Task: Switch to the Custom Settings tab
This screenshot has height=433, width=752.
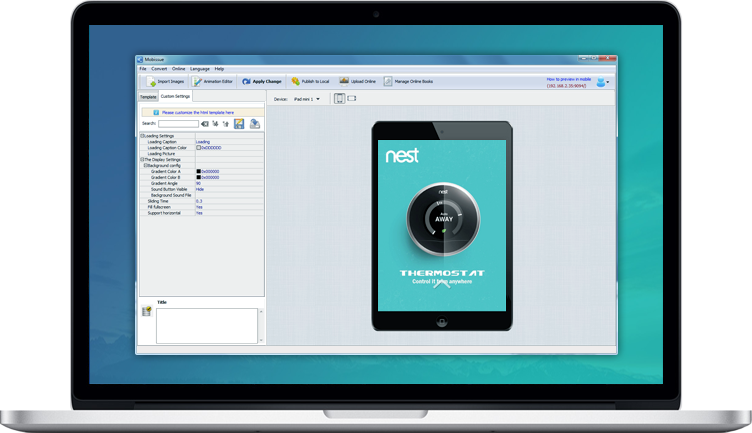Action: (175, 96)
